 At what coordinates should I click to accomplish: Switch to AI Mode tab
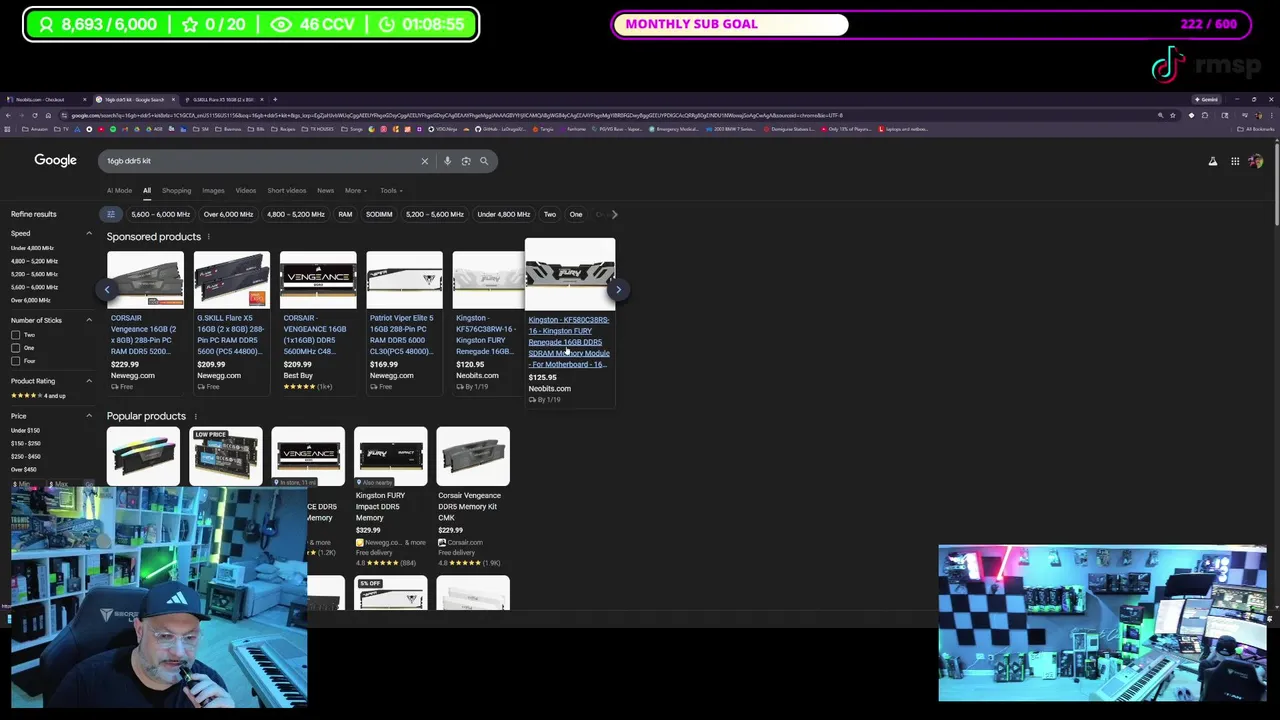[x=119, y=190]
